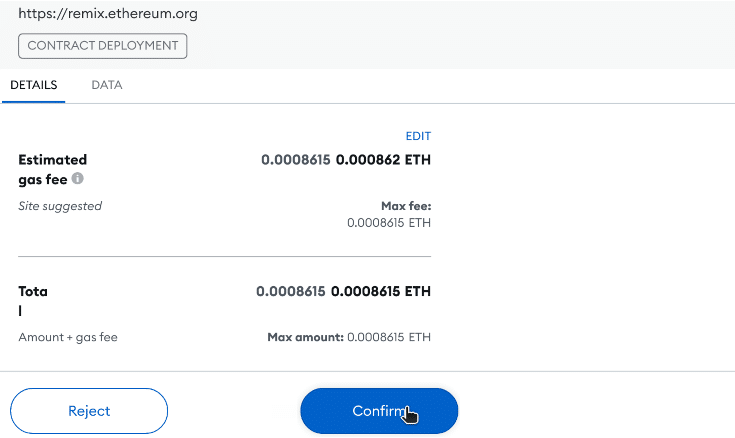
Task: Click the bold 0.000862 ETH gas fee
Action: click(384, 159)
